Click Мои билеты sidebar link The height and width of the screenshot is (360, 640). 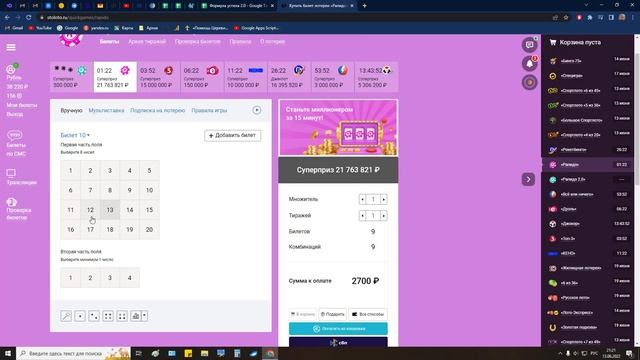click(22, 105)
